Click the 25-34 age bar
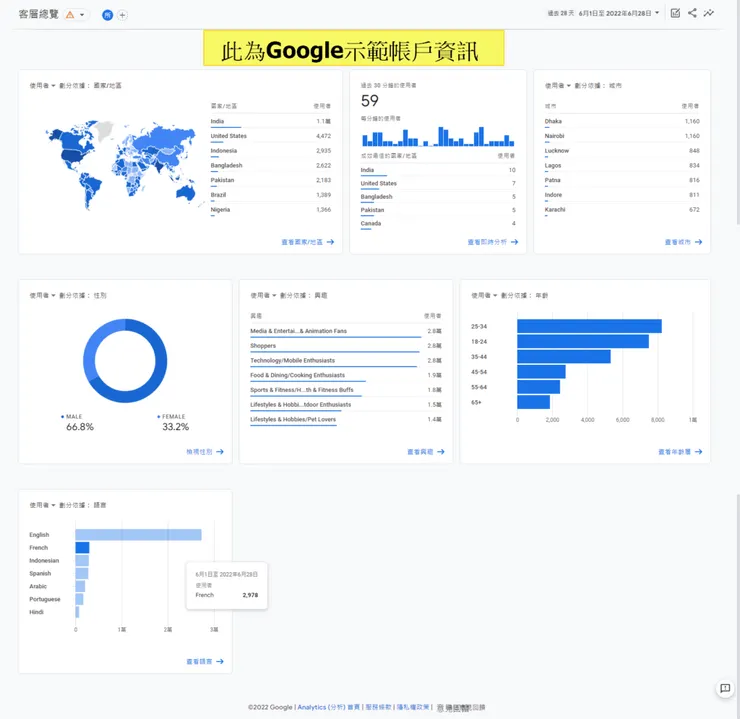Viewport: 740px width, 719px height. coord(589,326)
